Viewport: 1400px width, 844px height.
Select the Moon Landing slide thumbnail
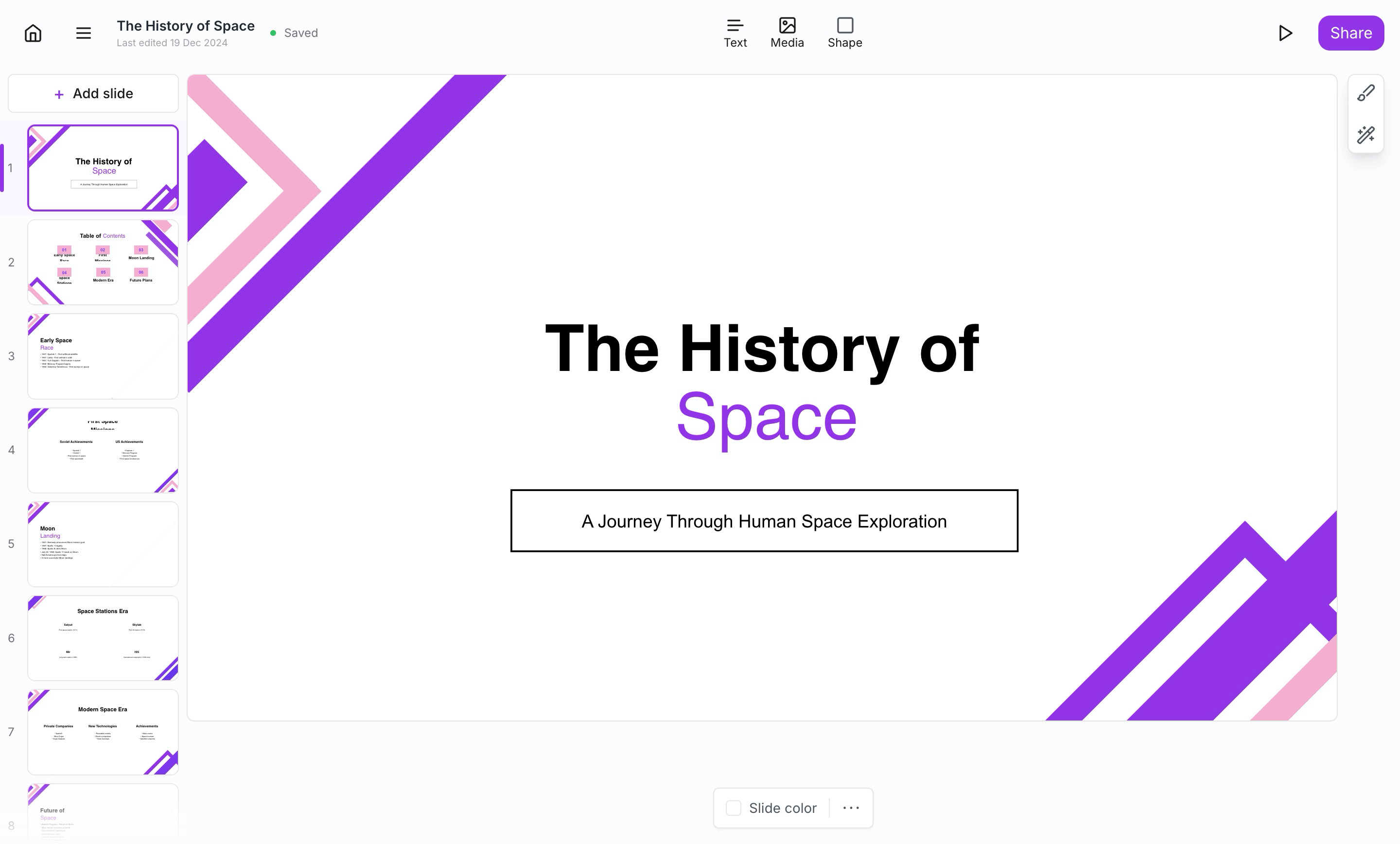103,544
